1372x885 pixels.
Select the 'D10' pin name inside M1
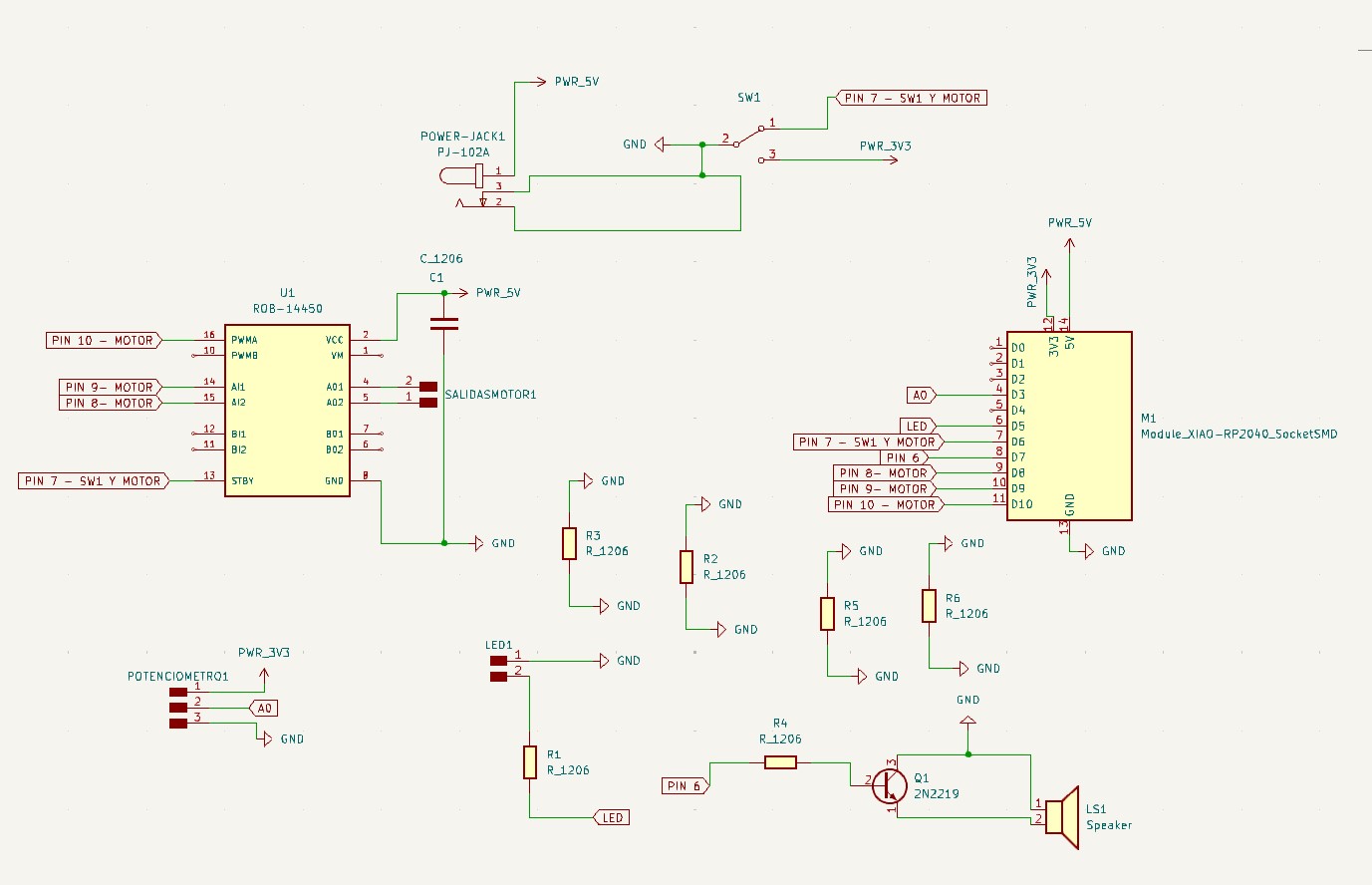tap(1022, 504)
